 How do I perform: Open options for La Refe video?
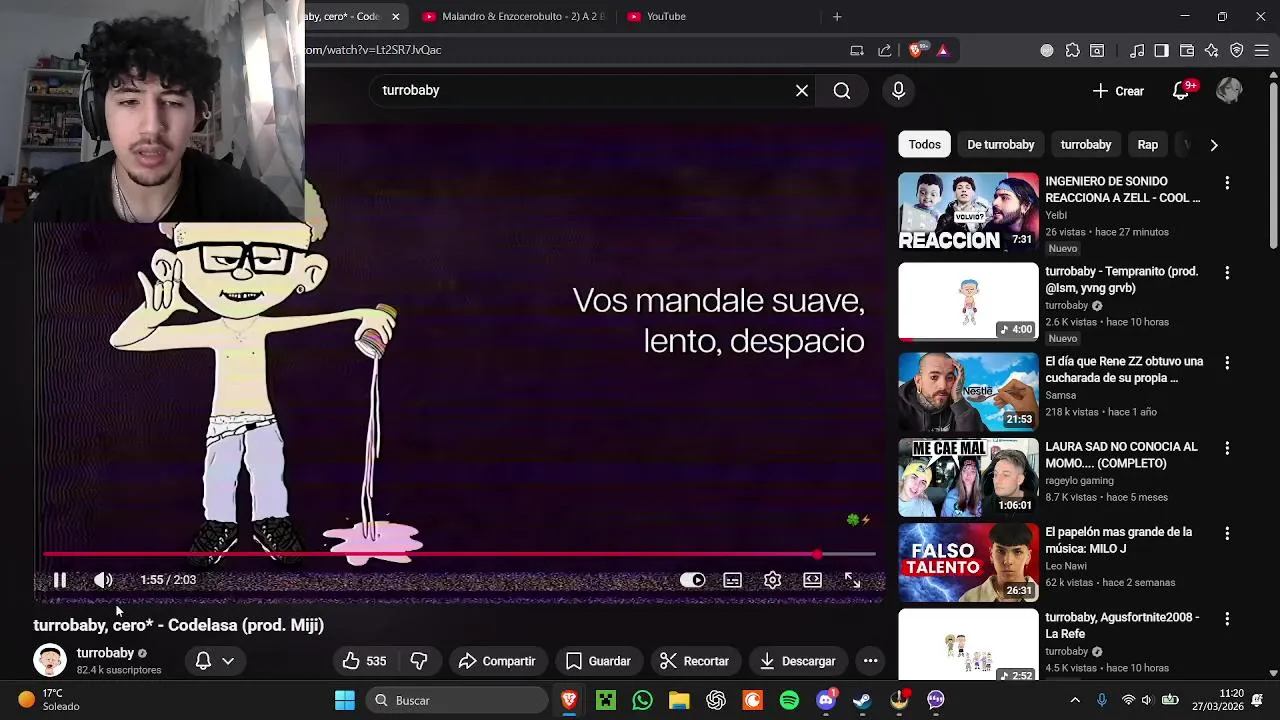pyautogui.click(x=1227, y=619)
